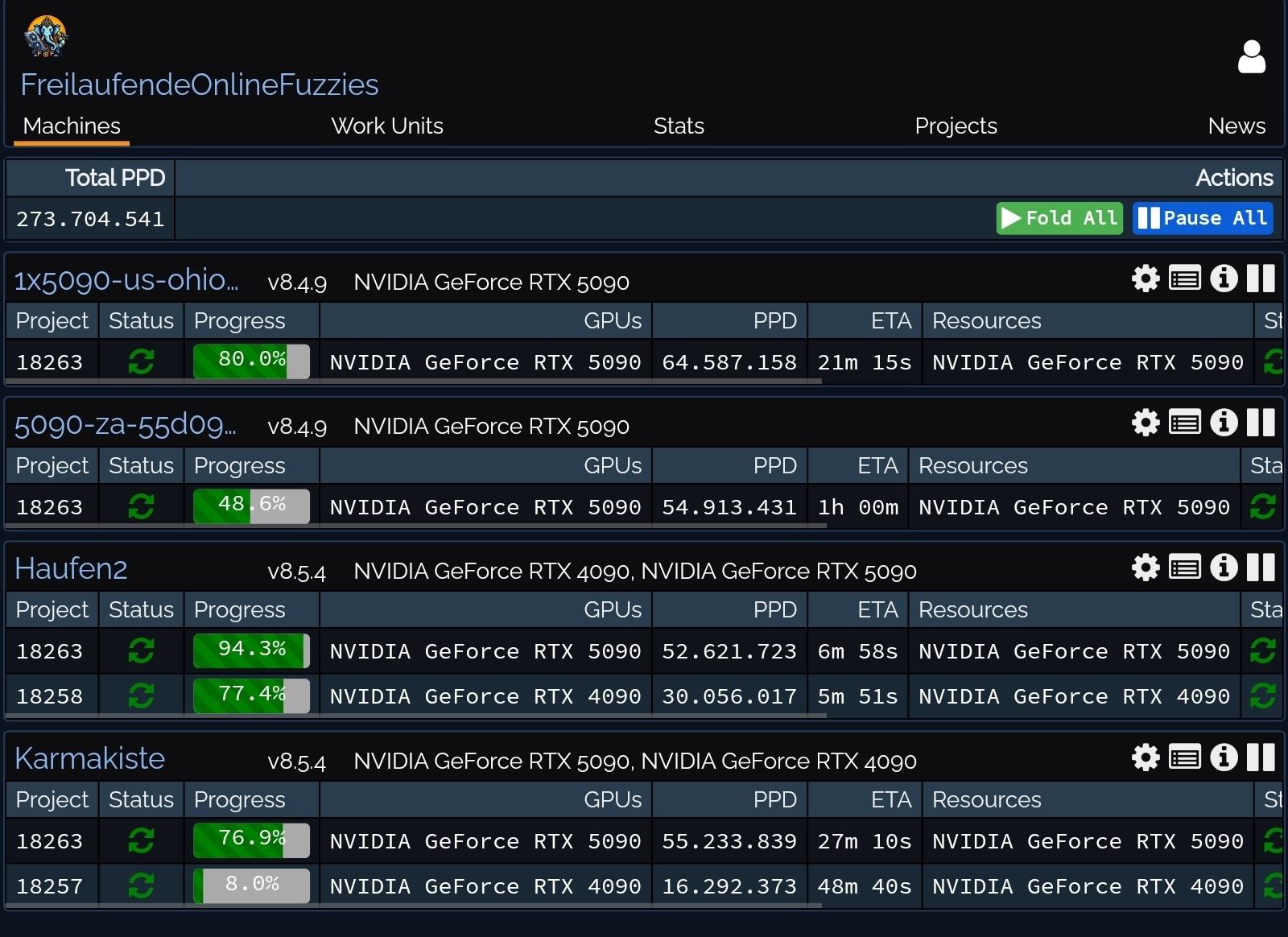Go to the Stats tab
The image size is (1288, 937).
[x=679, y=126]
